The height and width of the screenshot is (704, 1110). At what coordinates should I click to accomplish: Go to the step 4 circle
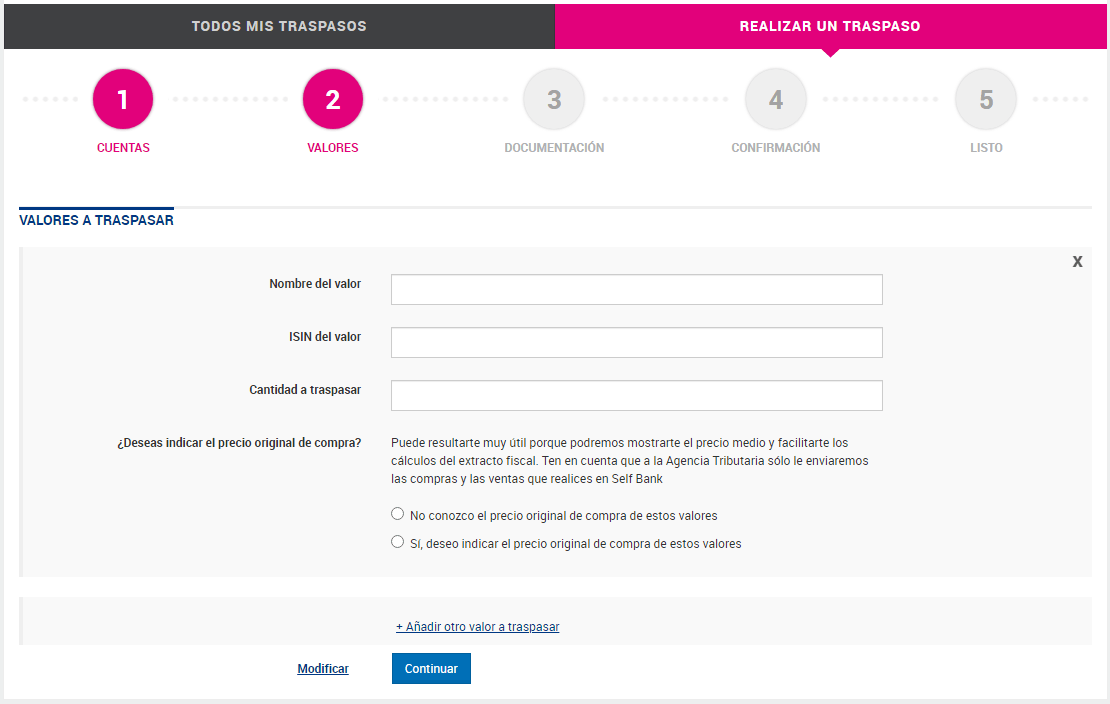tap(776, 100)
